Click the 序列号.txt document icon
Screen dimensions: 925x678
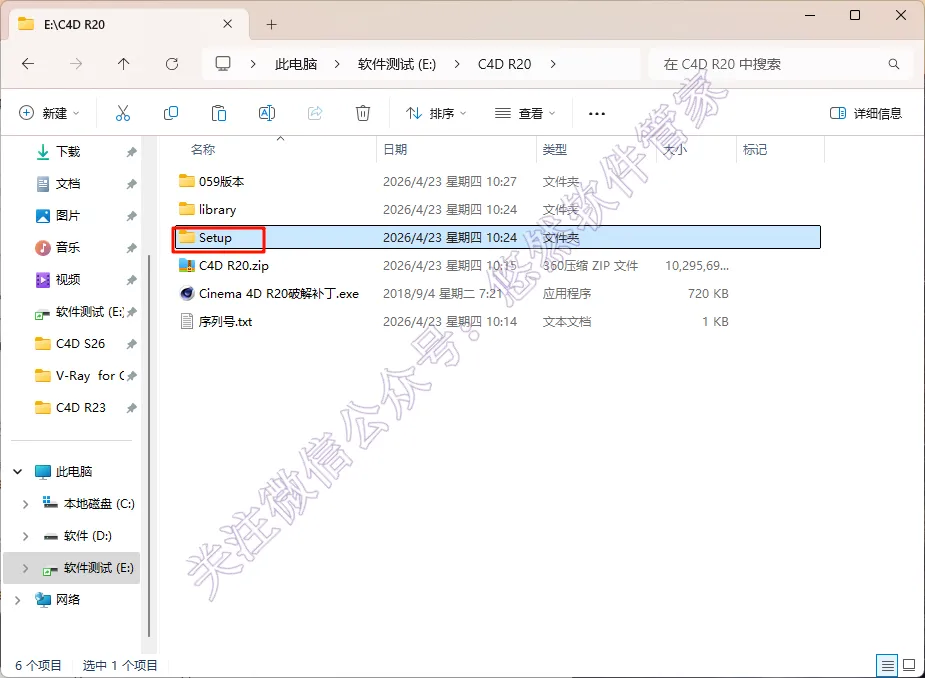(x=186, y=322)
